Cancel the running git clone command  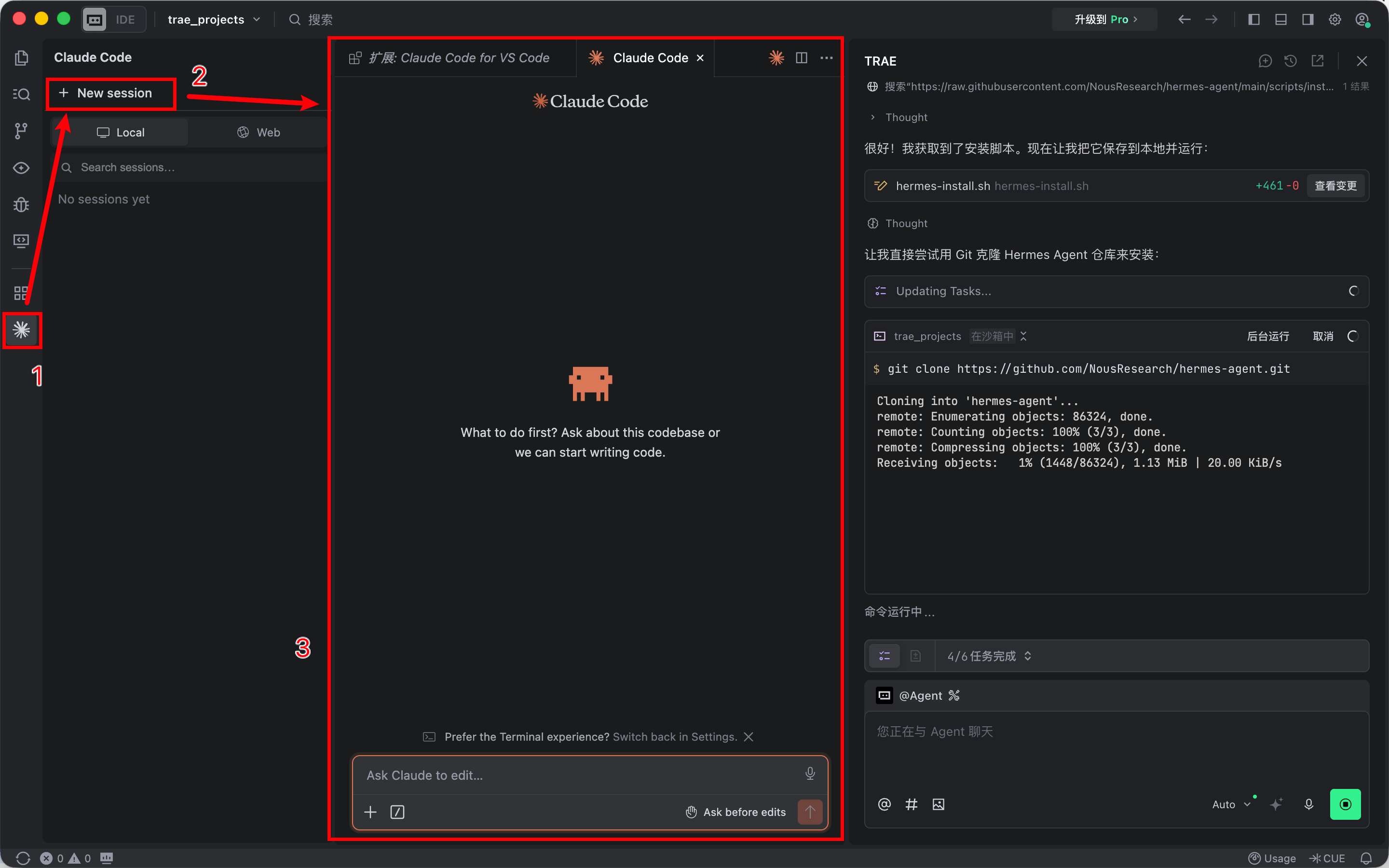pos(1323,337)
